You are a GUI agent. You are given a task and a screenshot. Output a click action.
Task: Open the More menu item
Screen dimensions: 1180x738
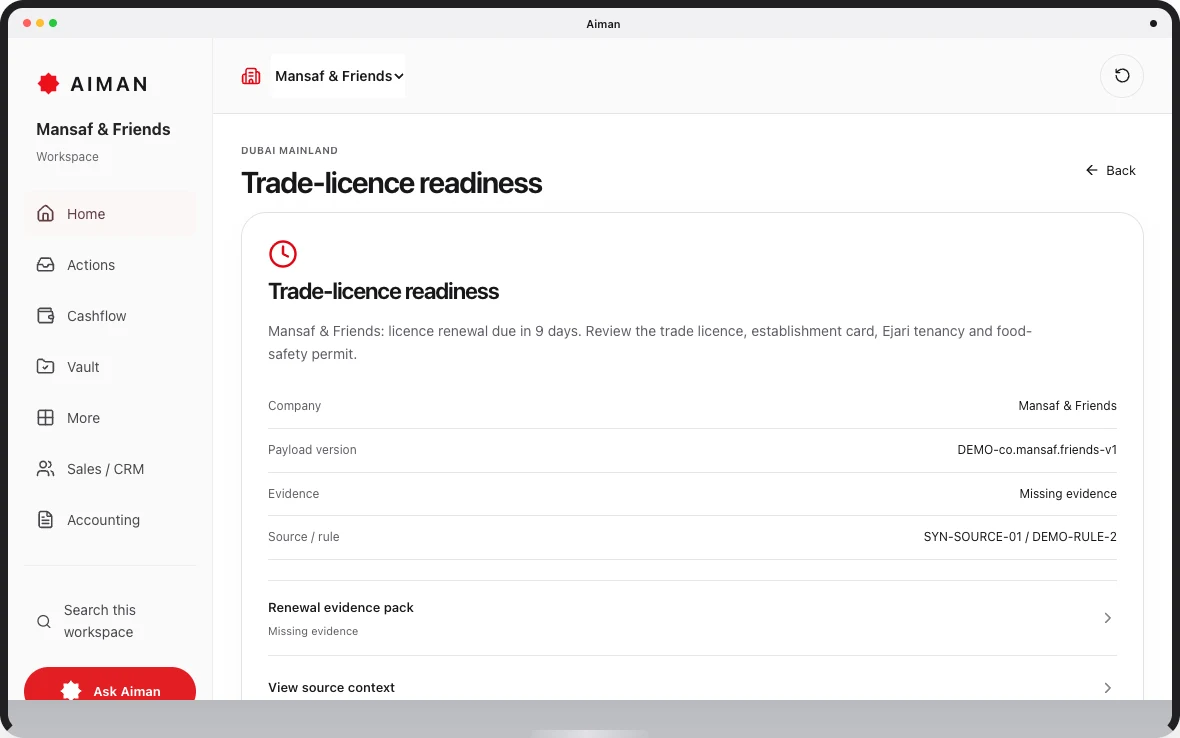tap(110, 418)
